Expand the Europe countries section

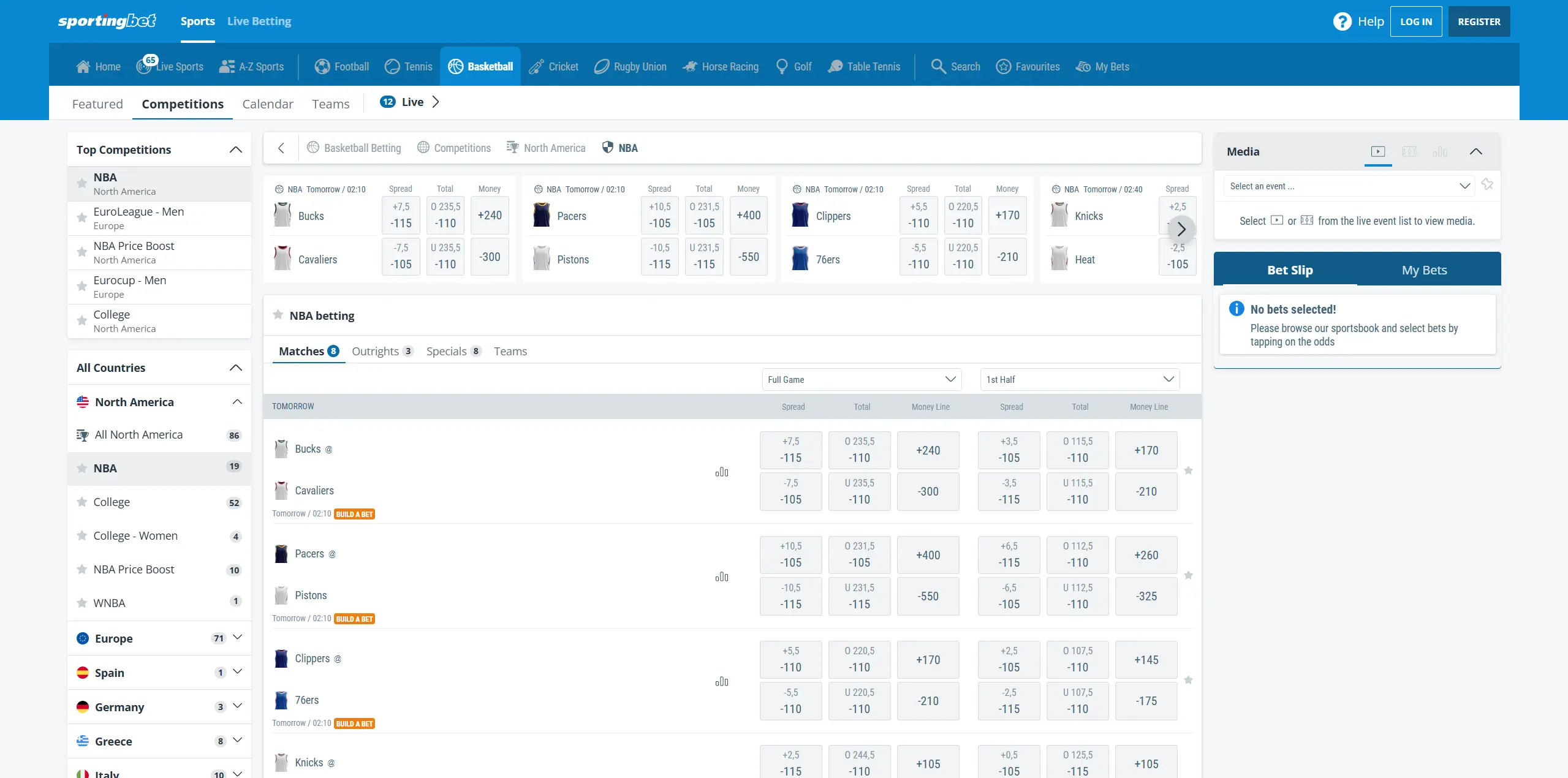pyautogui.click(x=238, y=638)
